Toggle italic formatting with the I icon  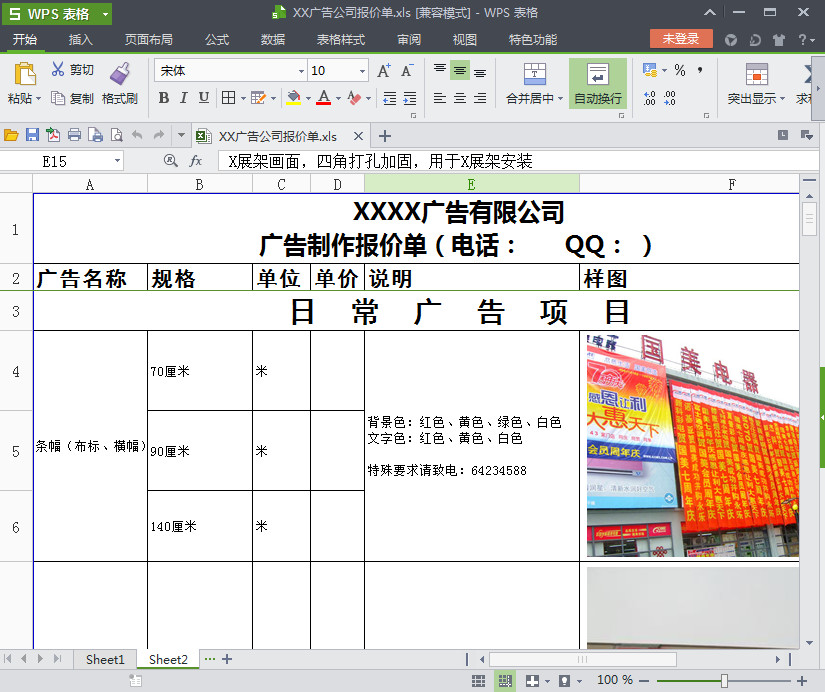[182, 96]
